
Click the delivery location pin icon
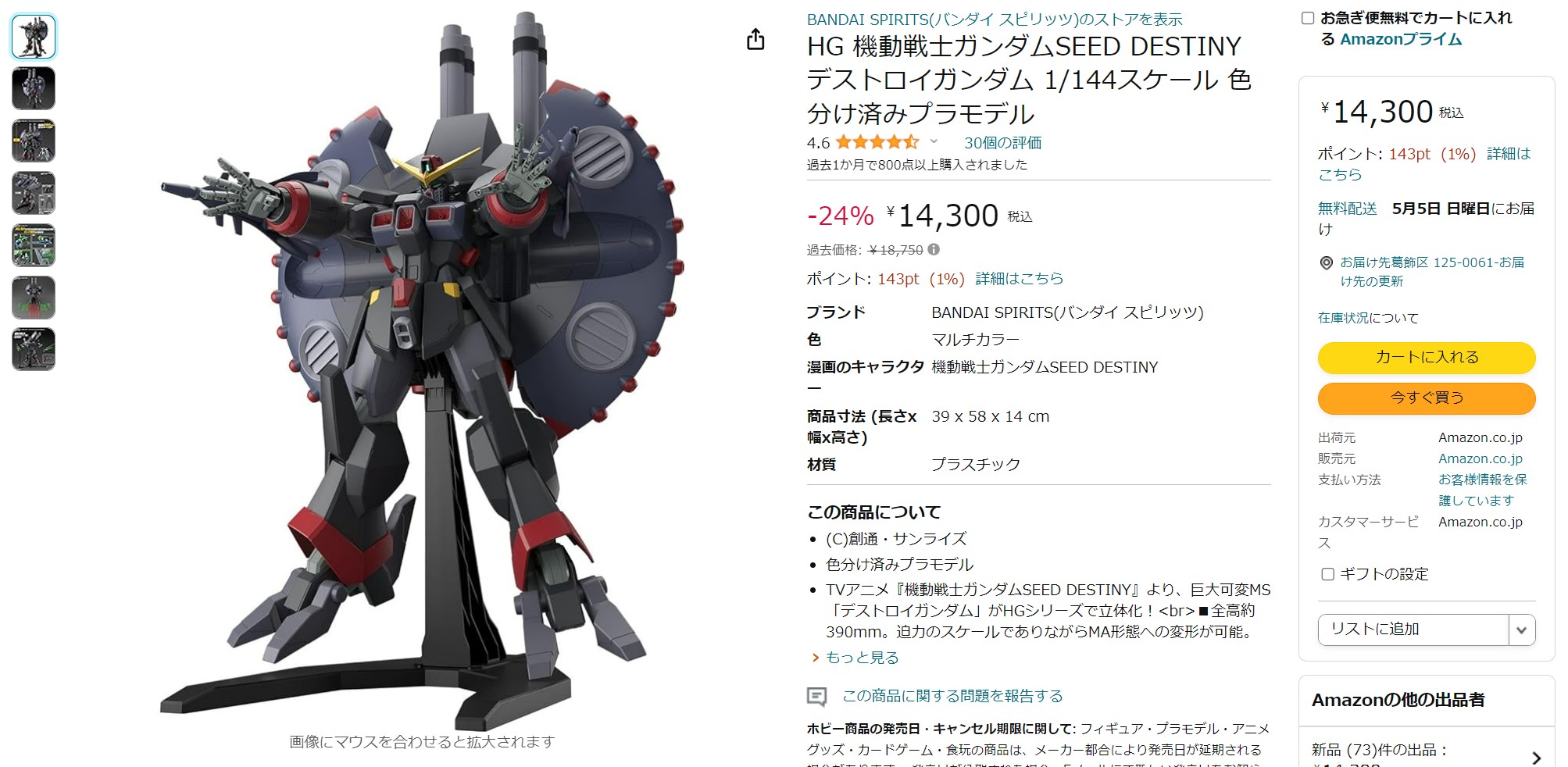pos(1326,263)
